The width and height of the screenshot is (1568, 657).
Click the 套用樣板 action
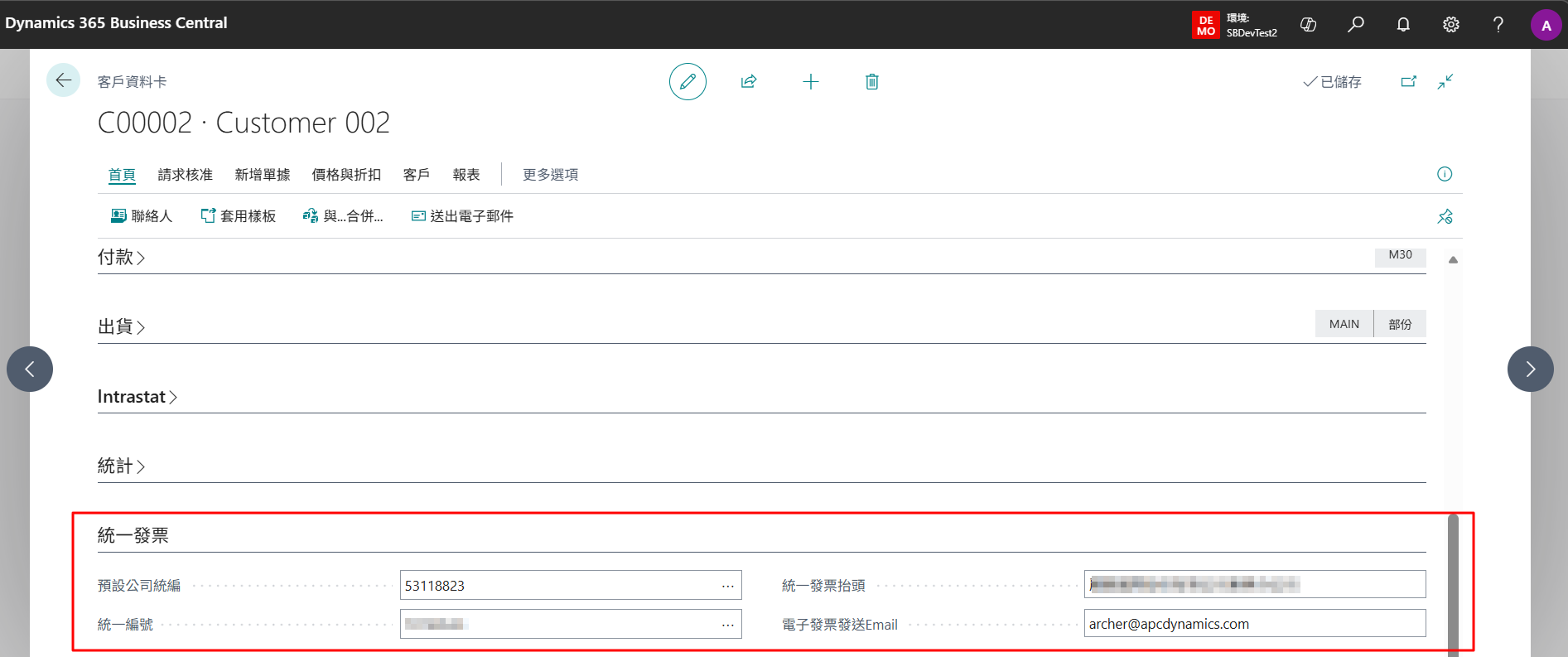[239, 216]
